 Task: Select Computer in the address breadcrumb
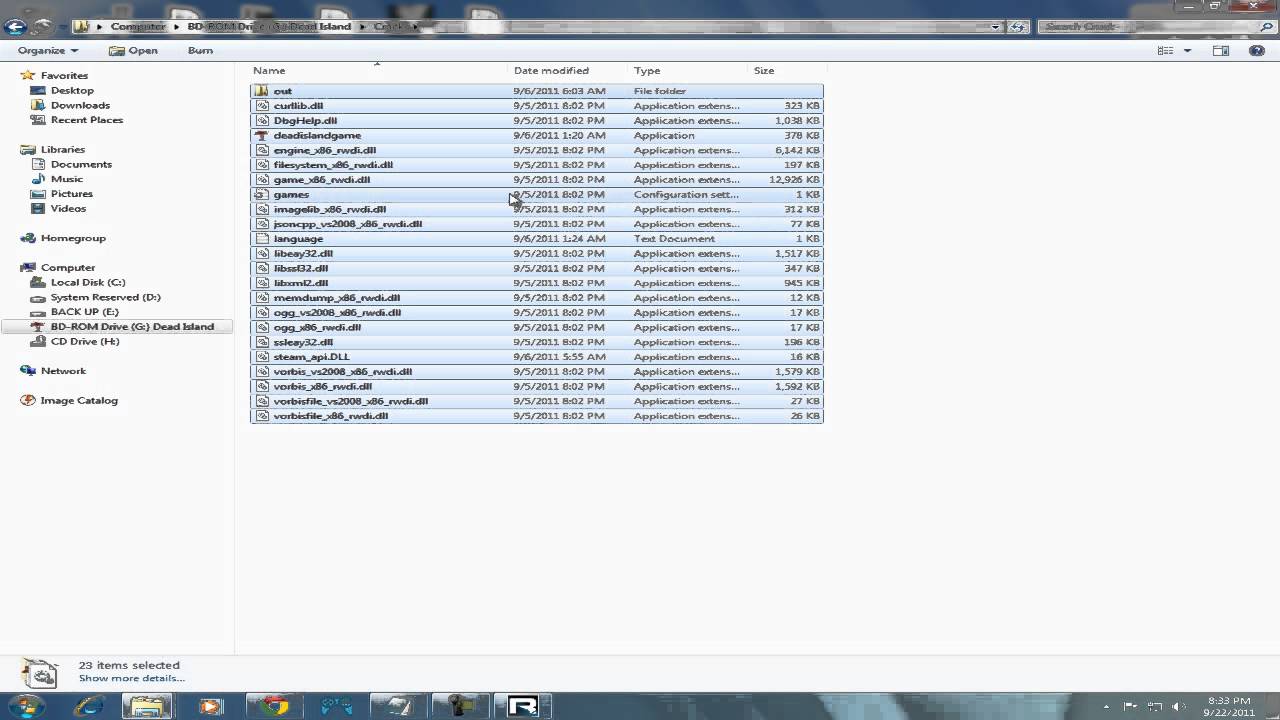pyautogui.click(x=138, y=27)
